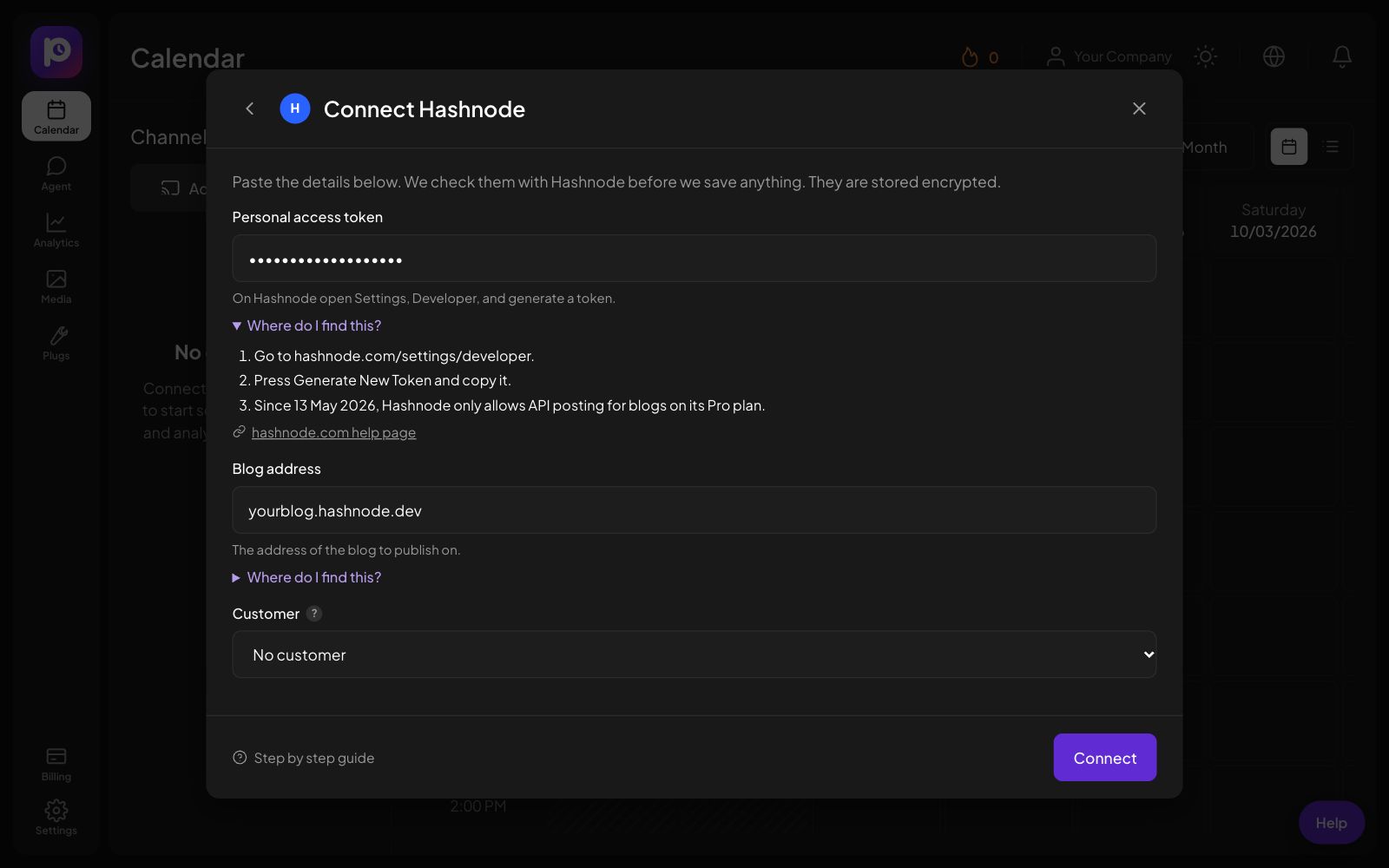Screen dimensions: 1389x868
Task: Click the flame streak counter icon
Action: (970, 57)
